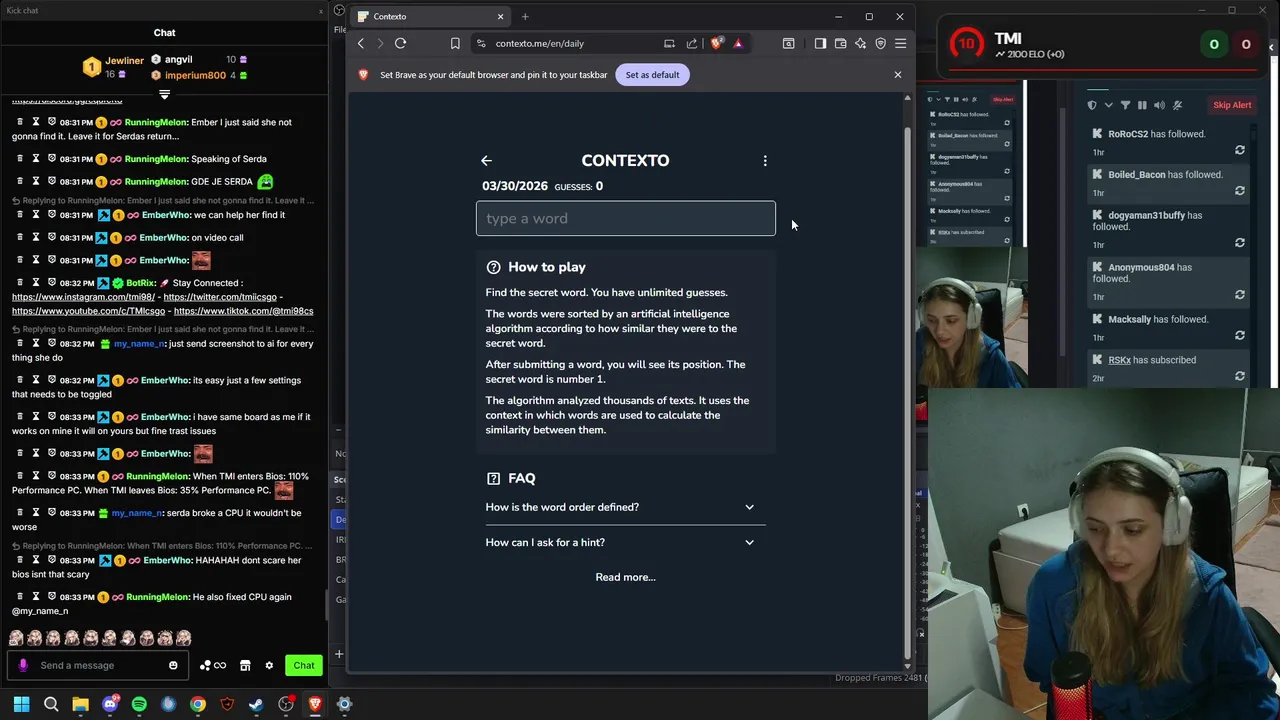Open the youtube.com/c/TMIcsgo link in chat
This screenshot has height=720, width=1280.
[88, 311]
